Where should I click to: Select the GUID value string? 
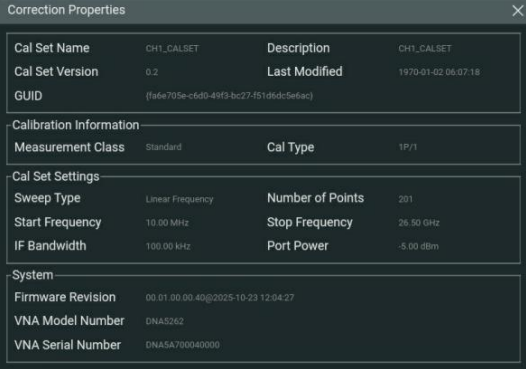point(229,96)
